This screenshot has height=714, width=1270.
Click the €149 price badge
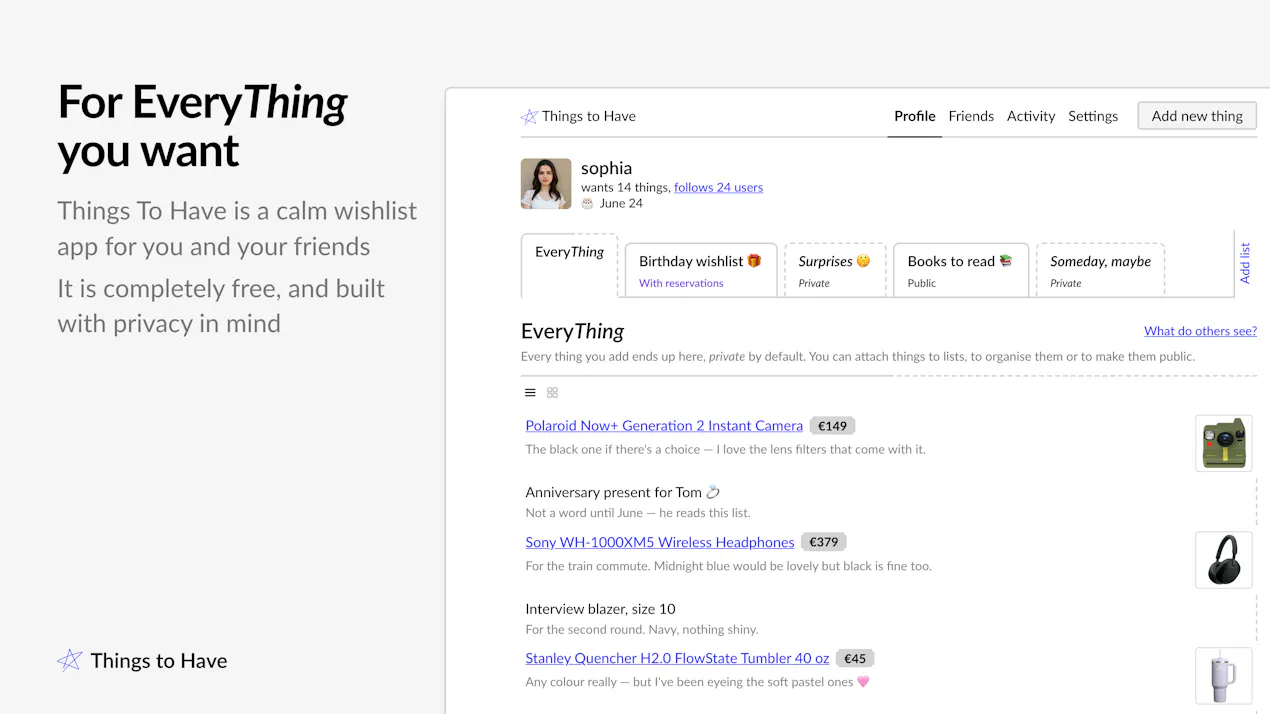832,426
